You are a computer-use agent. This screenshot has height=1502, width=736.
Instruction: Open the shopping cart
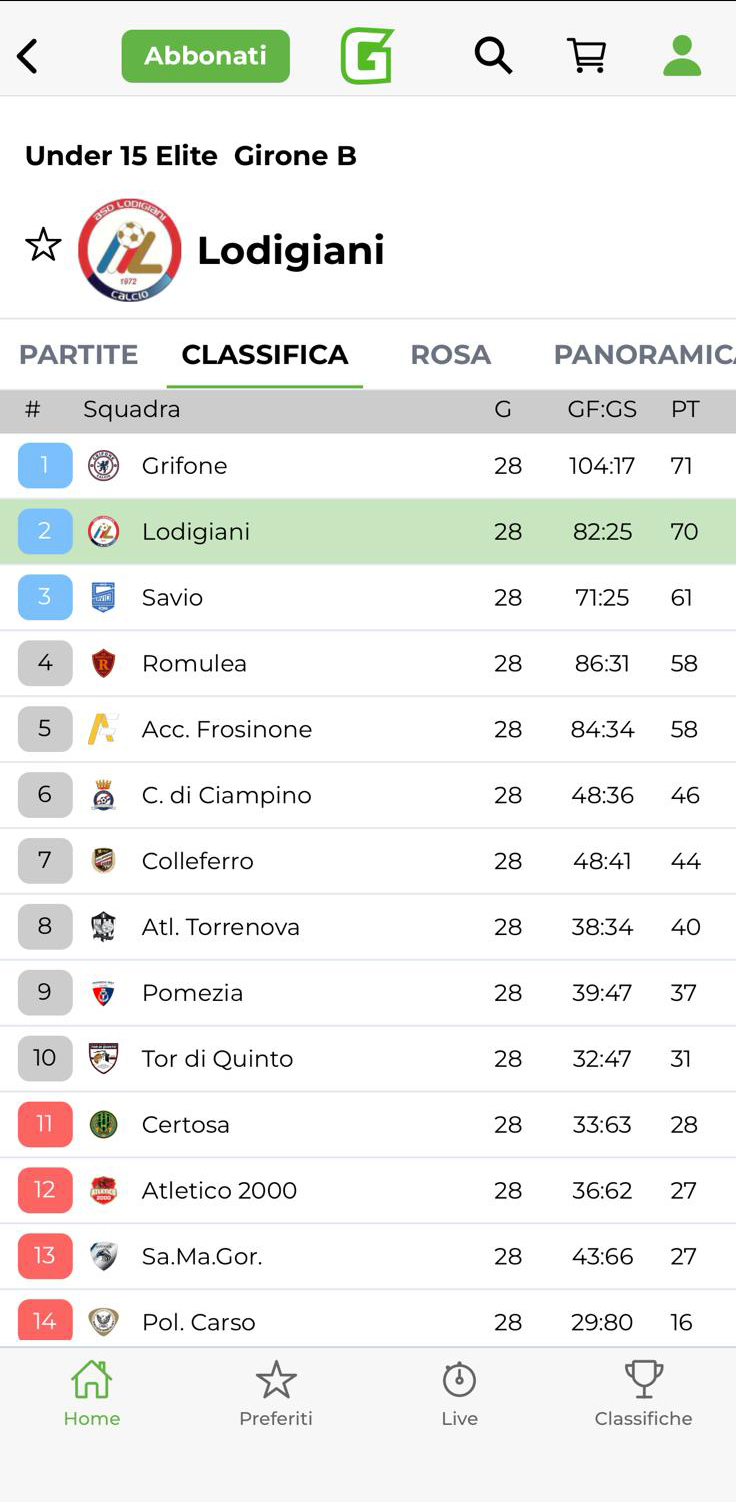[x=587, y=56]
